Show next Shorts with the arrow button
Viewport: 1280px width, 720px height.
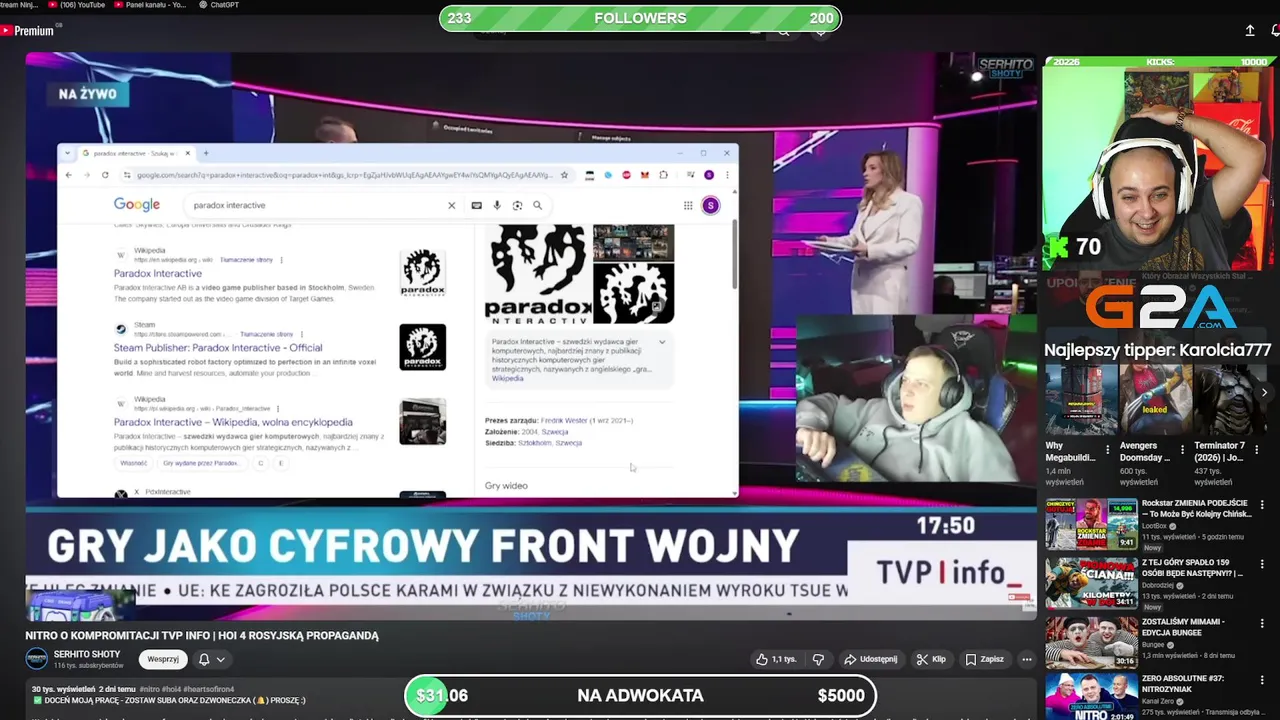click(x=1264, y=392)
